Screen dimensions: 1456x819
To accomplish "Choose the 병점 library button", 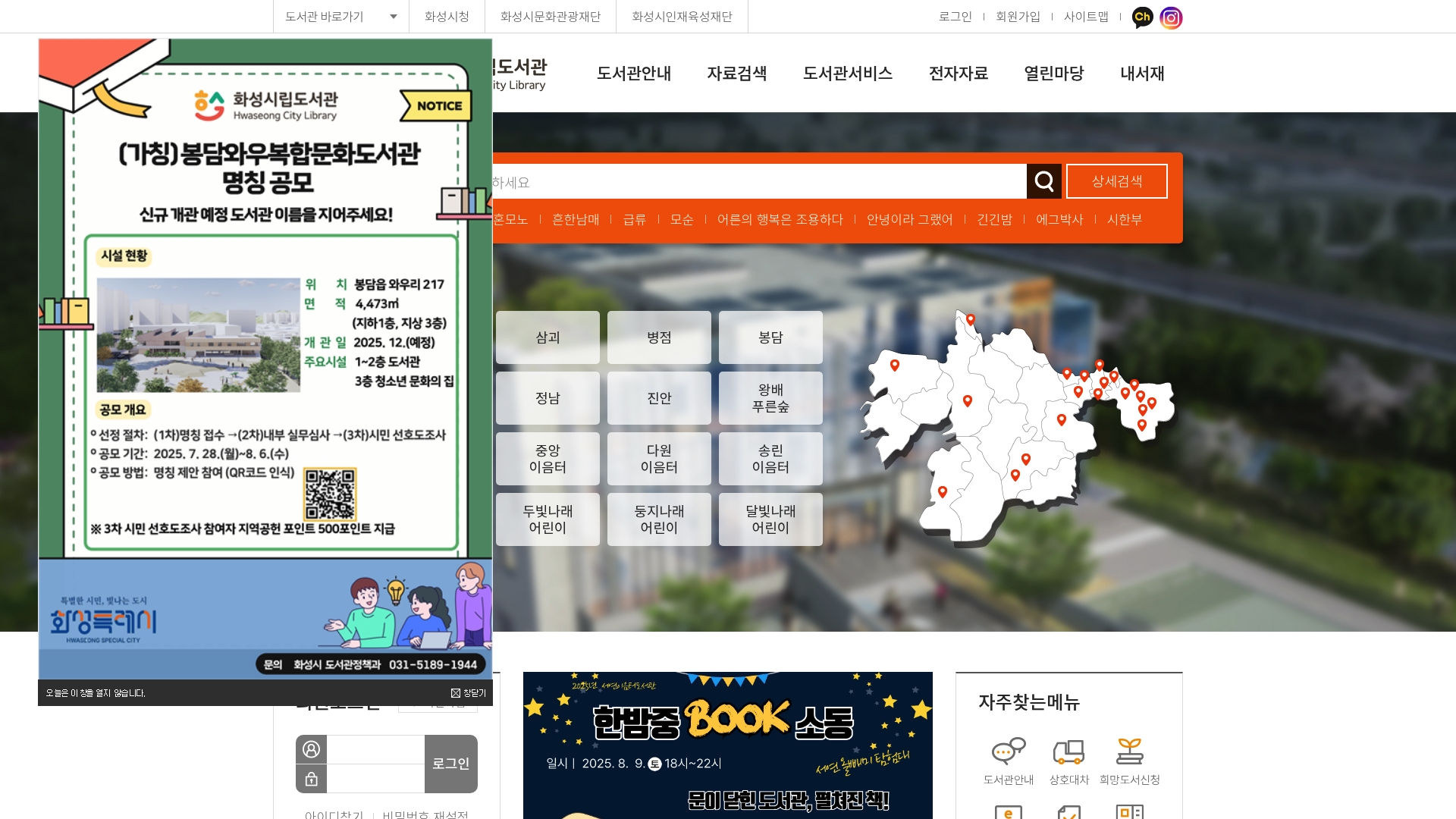I will (x=659, y=337).
